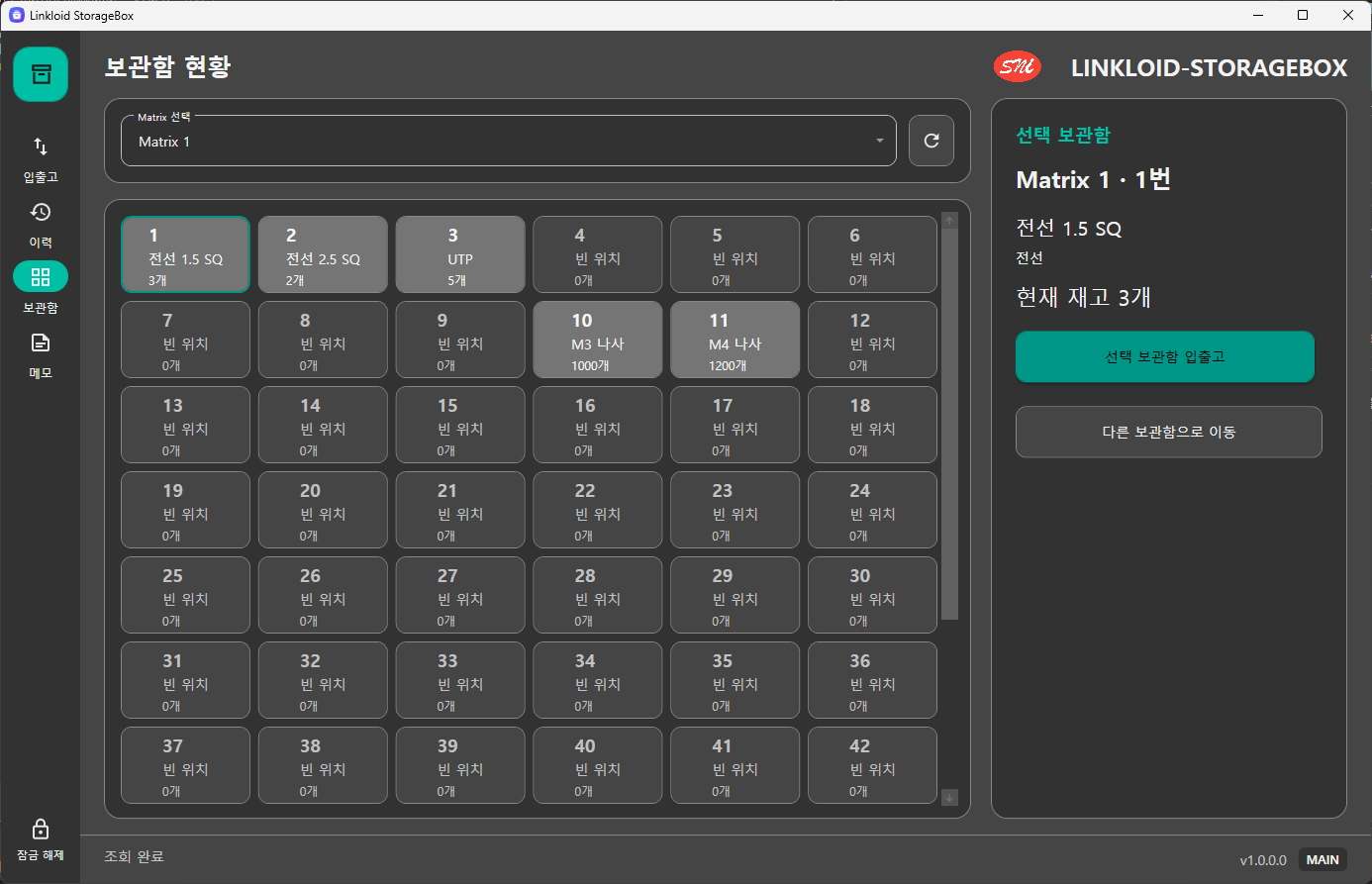Open the 메모 note icon

coord(41,343)
